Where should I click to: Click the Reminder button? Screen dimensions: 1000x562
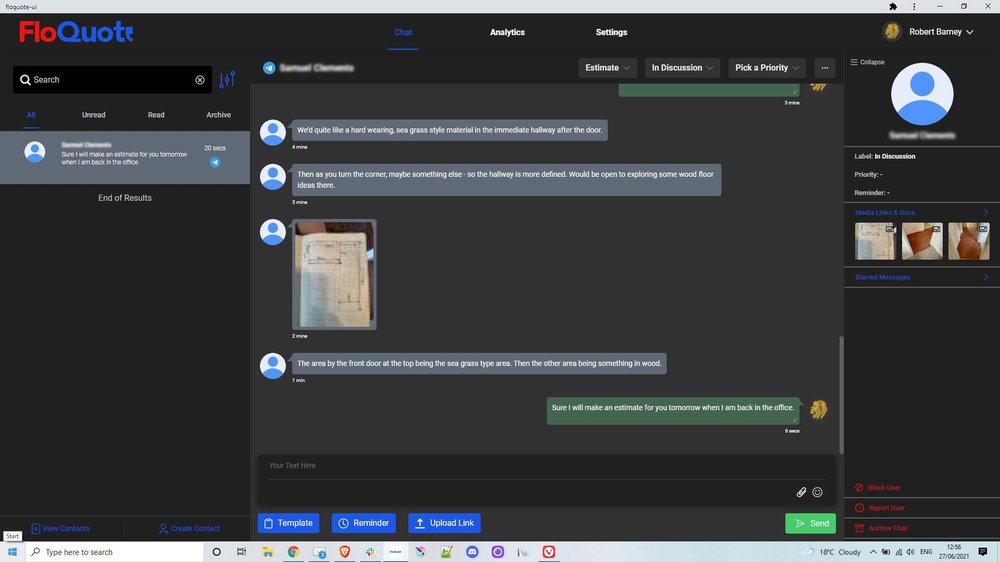pyautogui.click(x=364, y=523)
